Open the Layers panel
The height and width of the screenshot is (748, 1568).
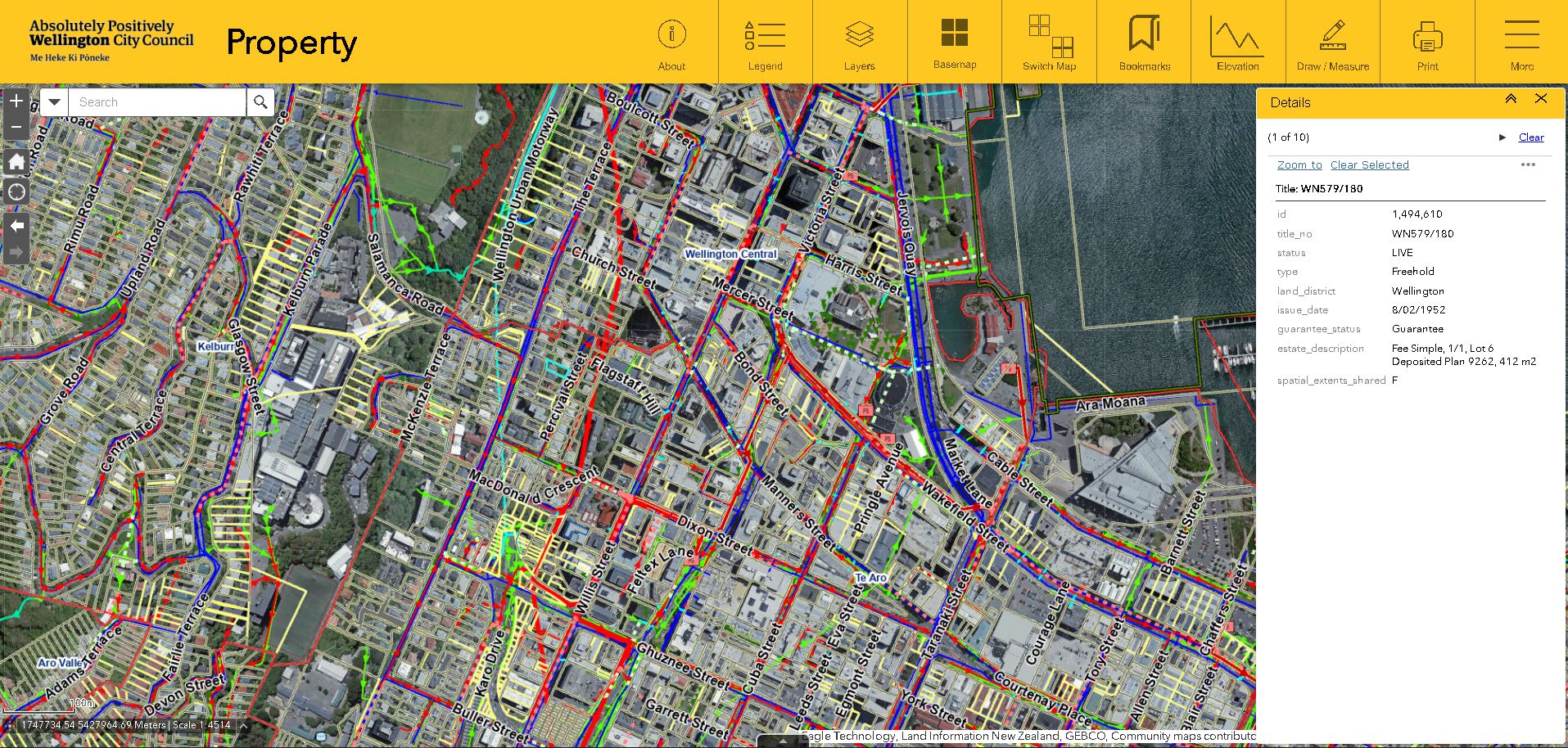[x=859, y=41]
